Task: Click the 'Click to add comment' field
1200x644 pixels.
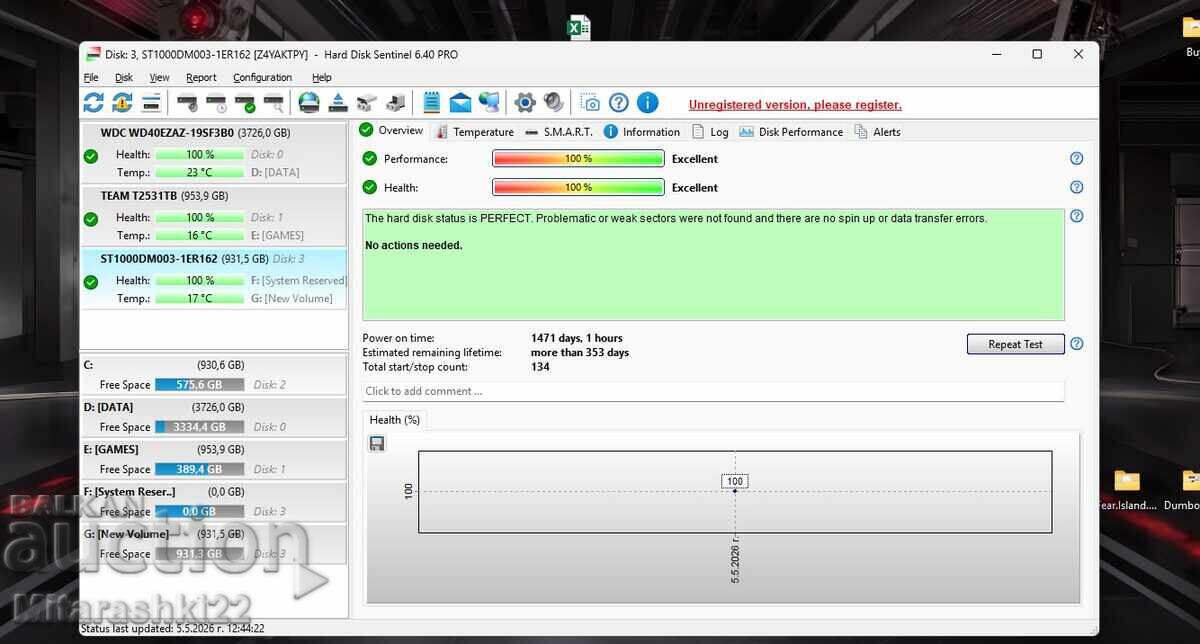Action: click(713, 391)
